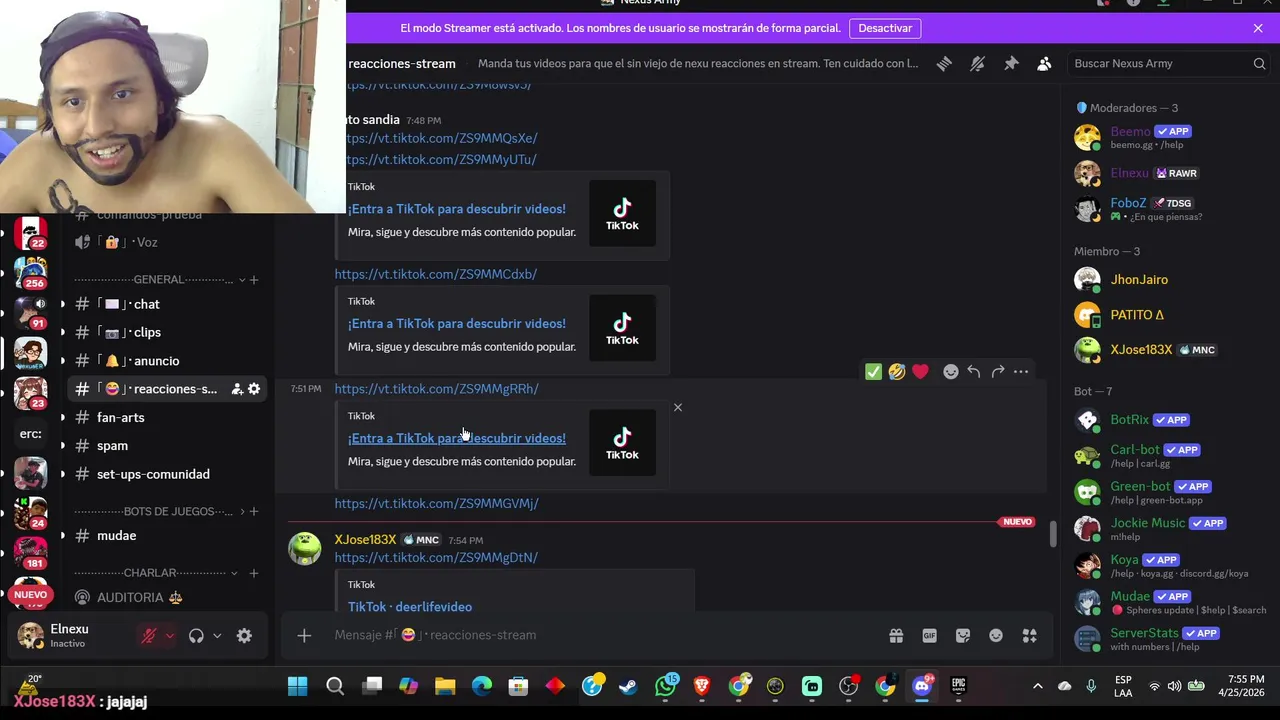
Task: Add the green checkmark reaction to message
Action: 873,371
